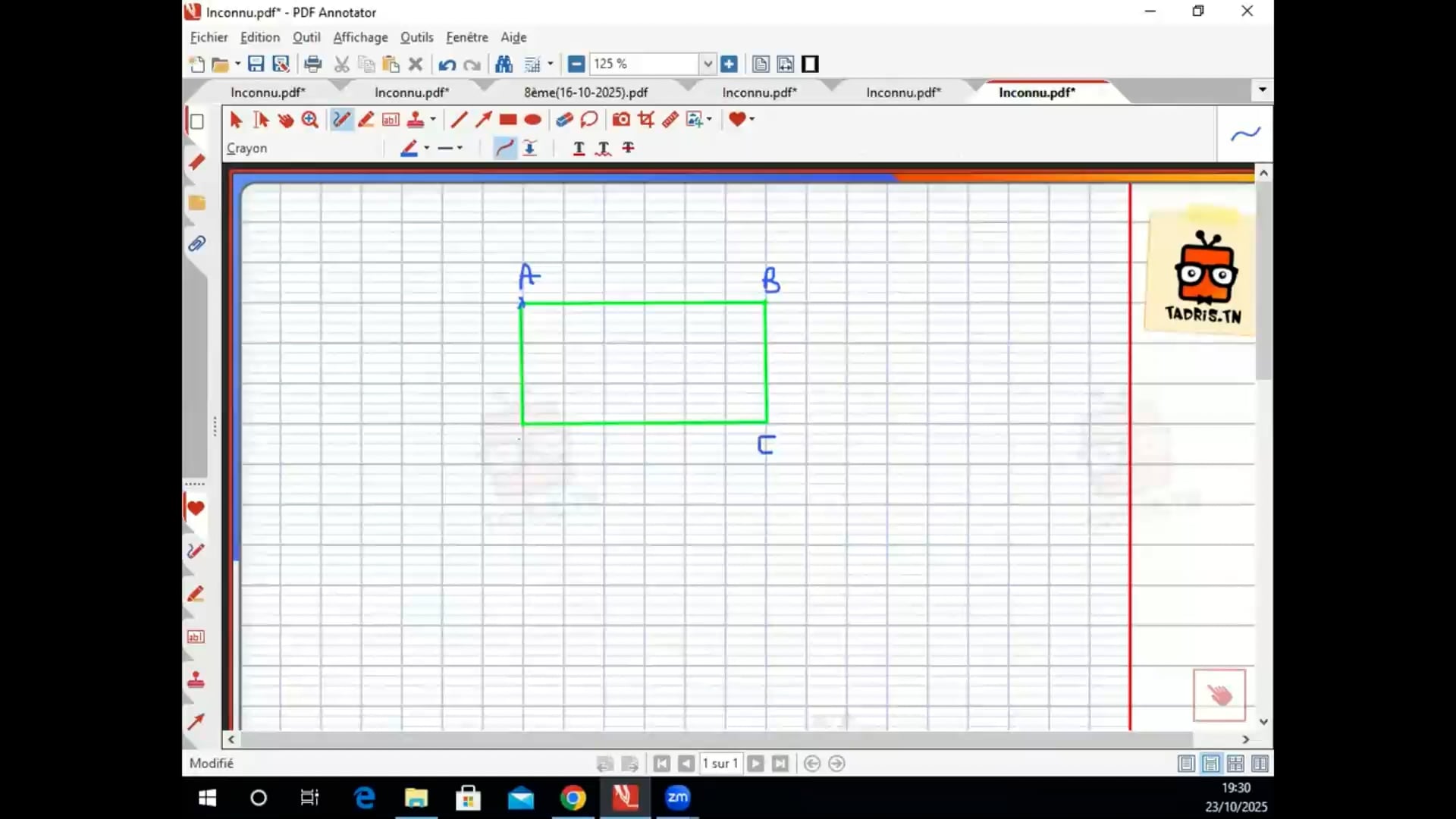Screen dimensions: 1456x819
Task: Open the zoom level dropdown
Action: (x=707, y=64)
